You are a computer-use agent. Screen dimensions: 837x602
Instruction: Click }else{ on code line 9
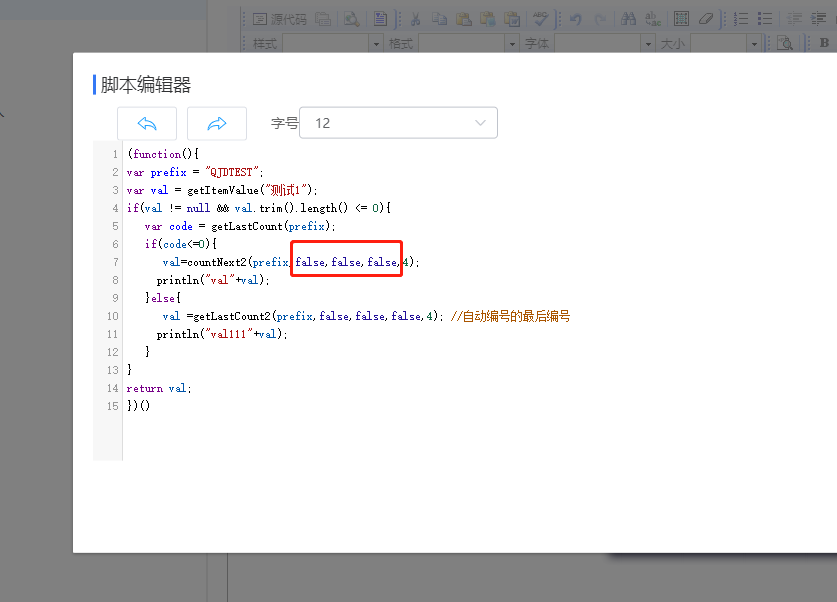click(163, 298)
